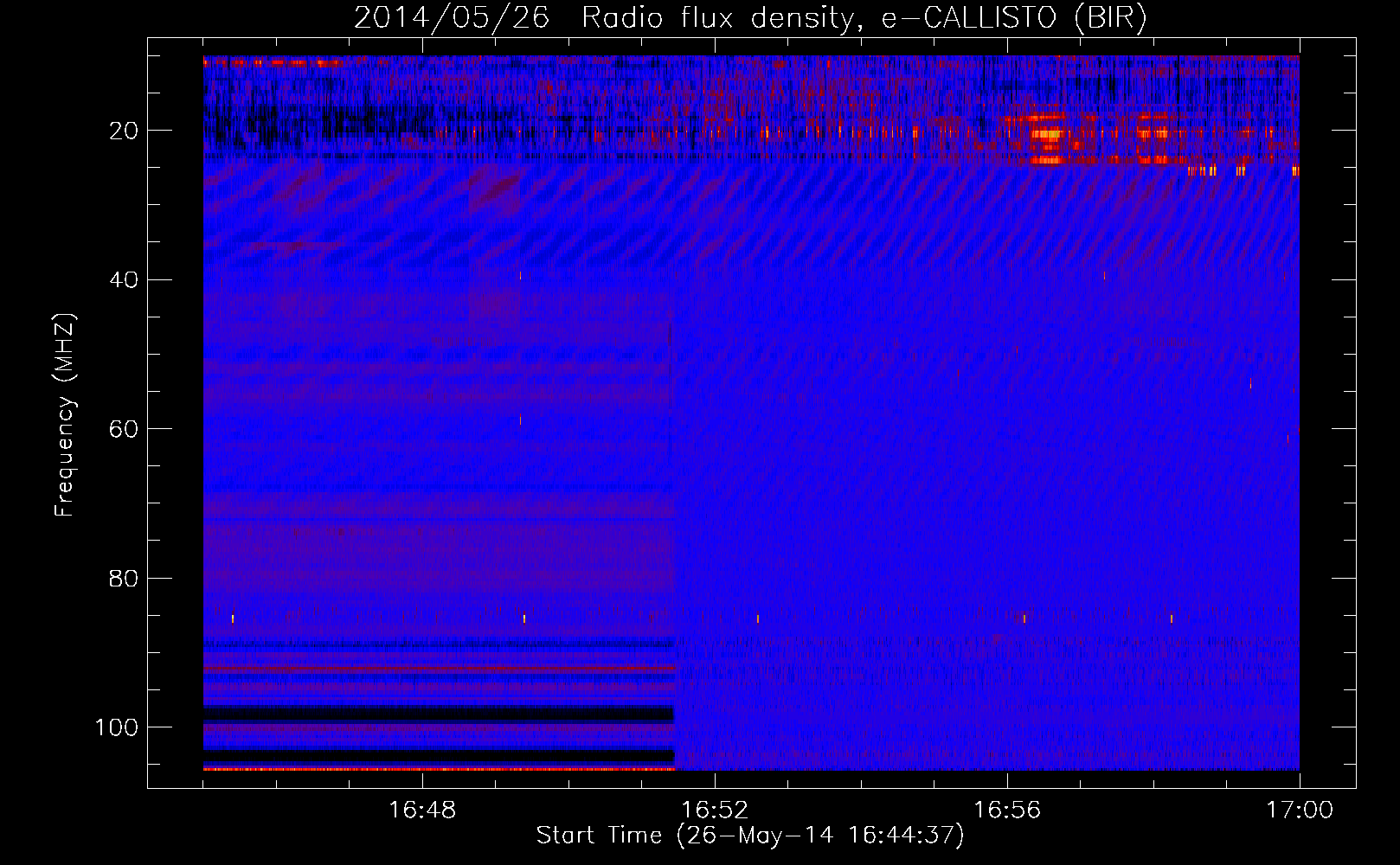Click the 'Start Time (26-May-14 16:44:37)' label
Viewport: 1400px width, 865px height.
pos(749,836)
